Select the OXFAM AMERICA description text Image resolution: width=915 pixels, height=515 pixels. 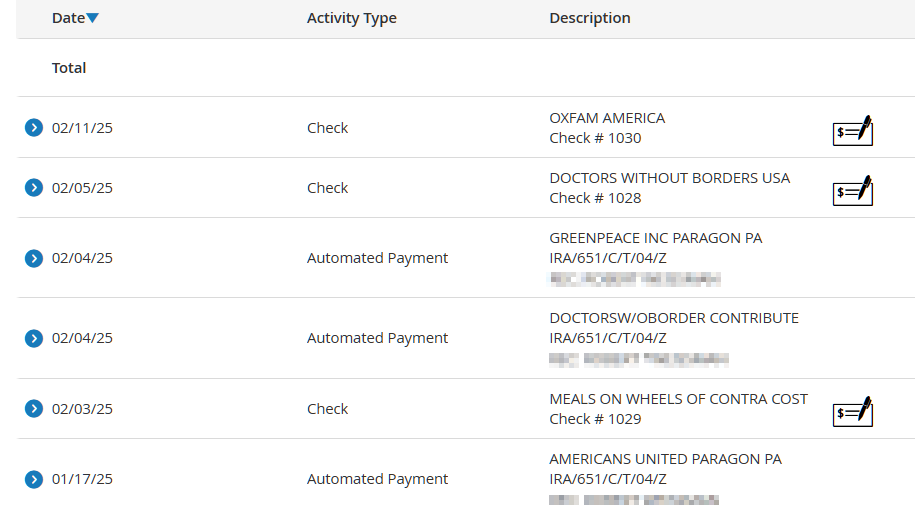coord(607,118)
